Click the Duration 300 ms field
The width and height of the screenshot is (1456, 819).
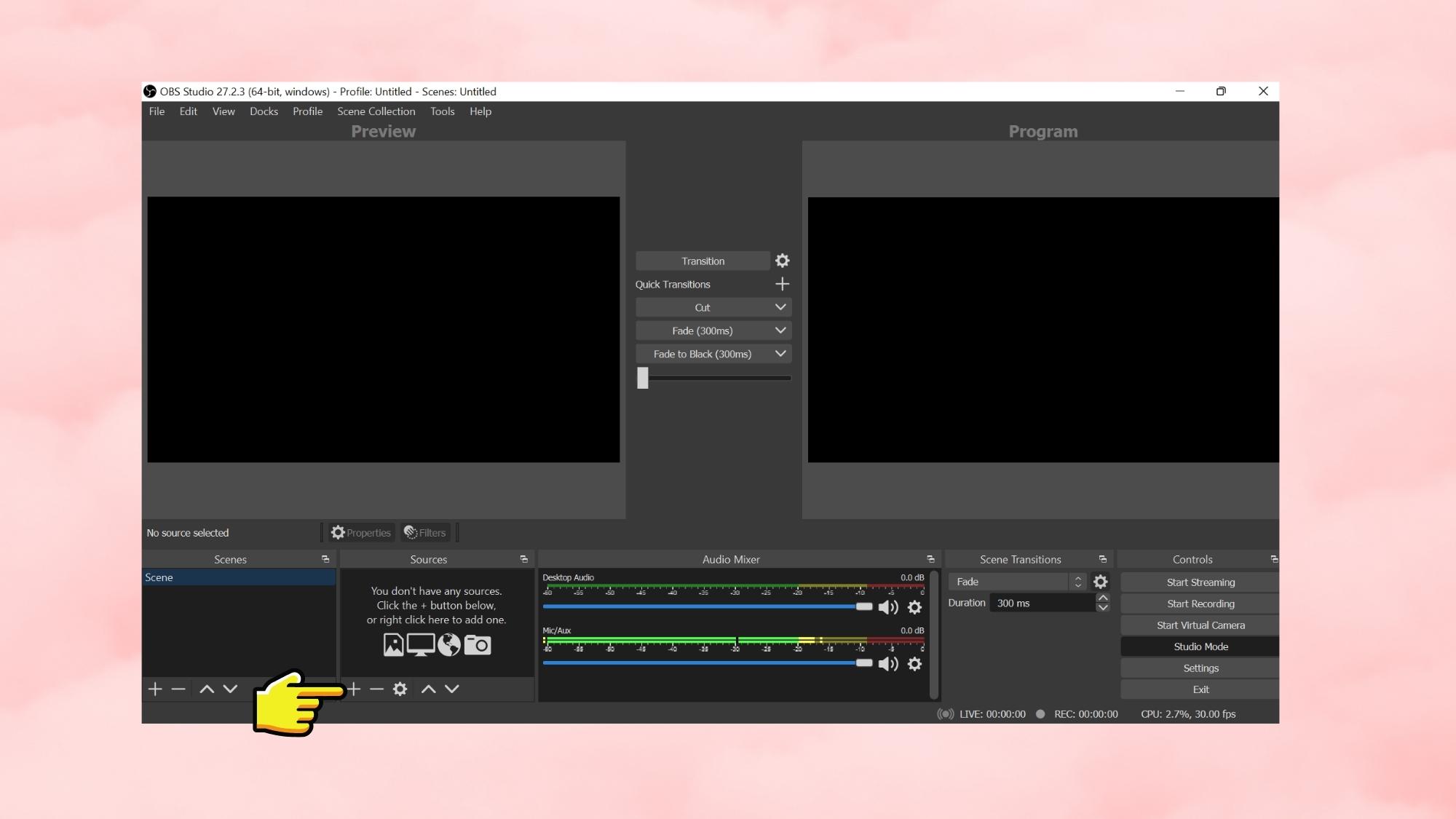point(1042,603)
